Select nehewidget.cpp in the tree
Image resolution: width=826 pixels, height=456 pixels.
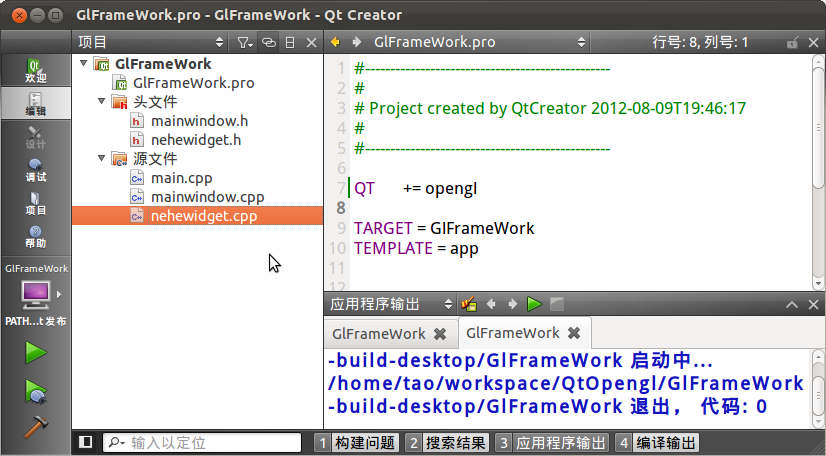click(197, 216)
